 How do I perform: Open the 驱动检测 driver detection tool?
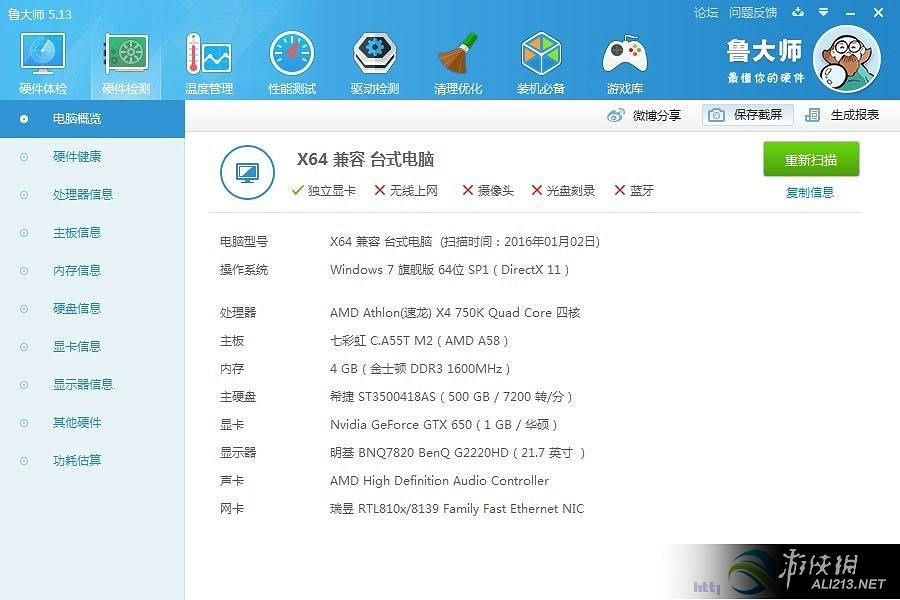pos(374,60)
